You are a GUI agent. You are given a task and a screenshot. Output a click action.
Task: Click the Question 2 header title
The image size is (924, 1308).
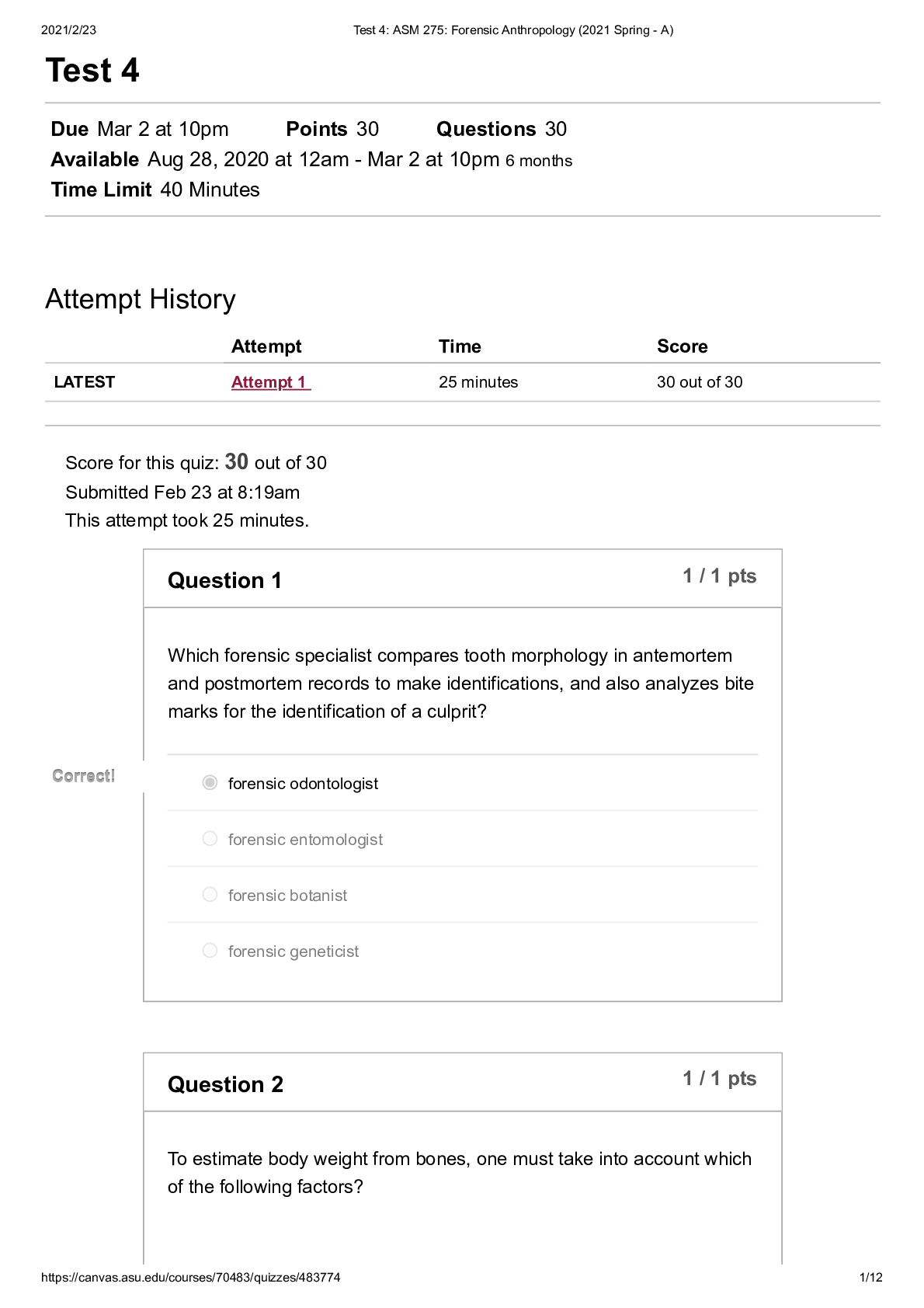tap(225, 1084)
